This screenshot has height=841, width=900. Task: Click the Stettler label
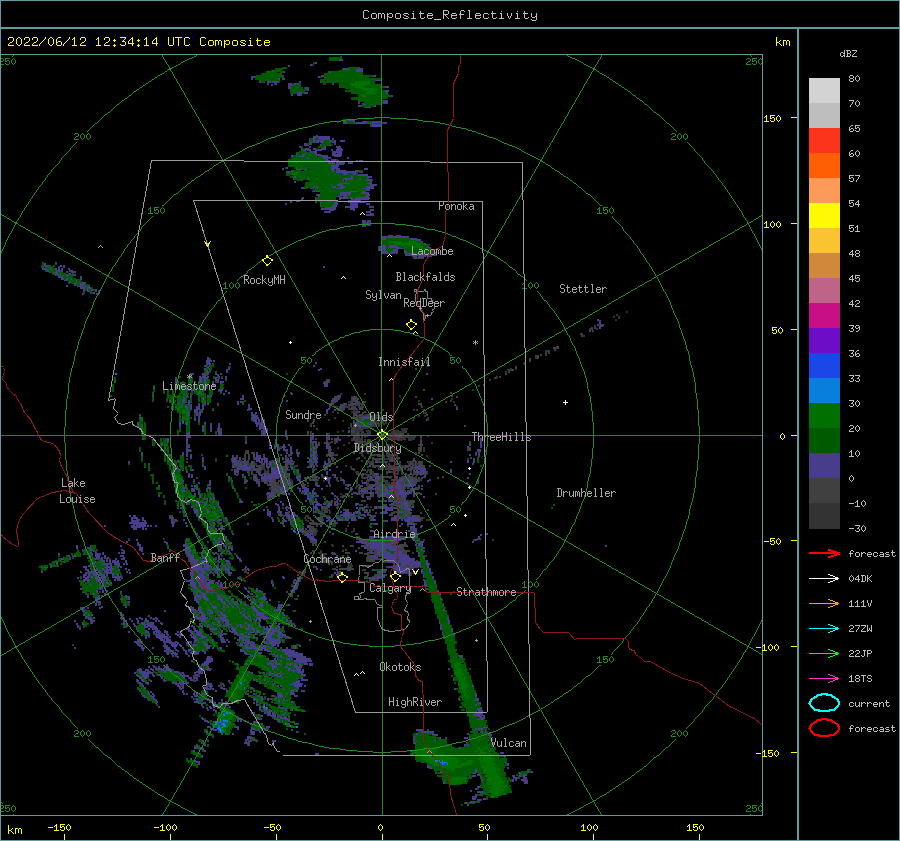(583, 289)
